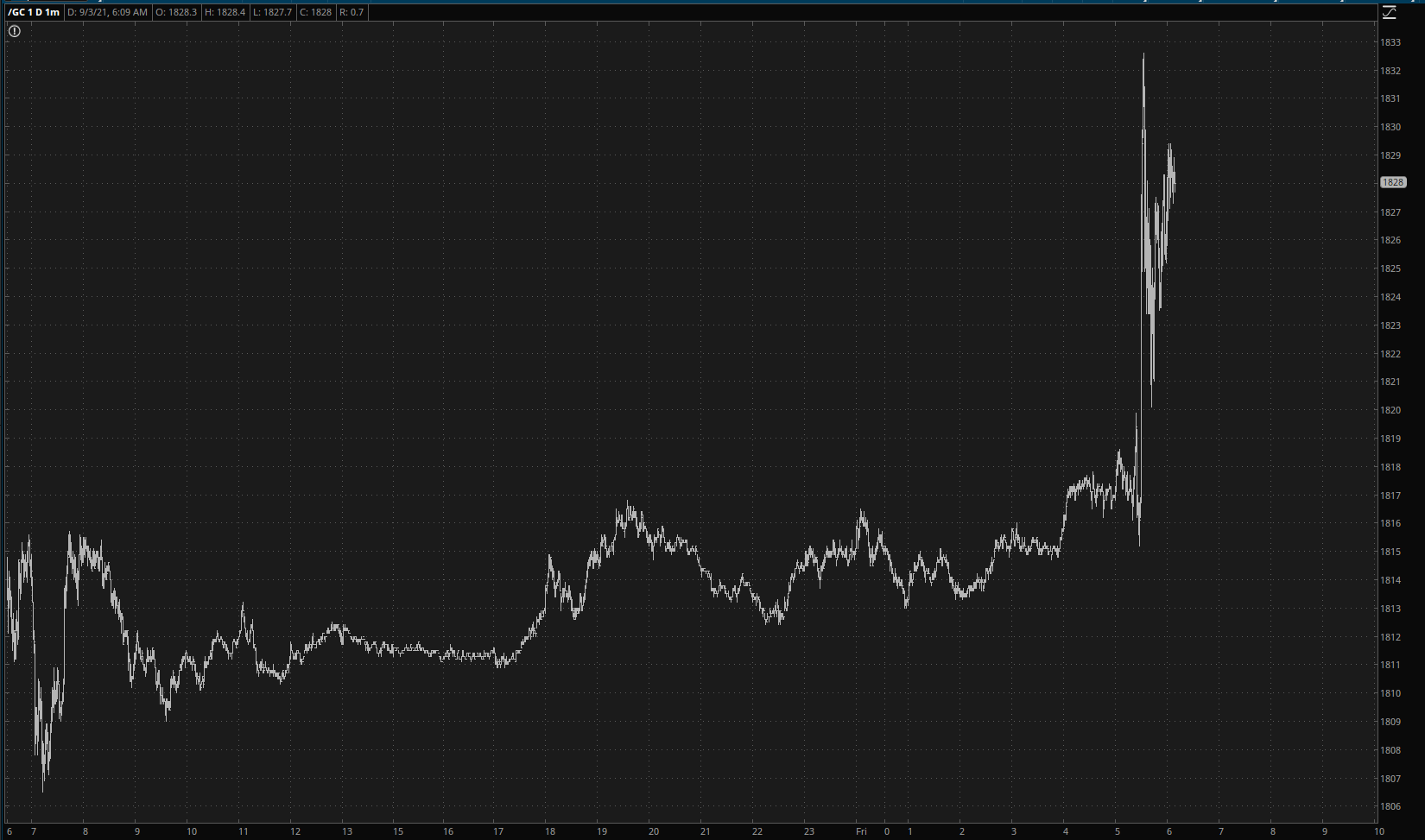This screenshot has width=1425, height=840.
Task: Click the price spike peak near 1832
Action: tap(1143, 56)
